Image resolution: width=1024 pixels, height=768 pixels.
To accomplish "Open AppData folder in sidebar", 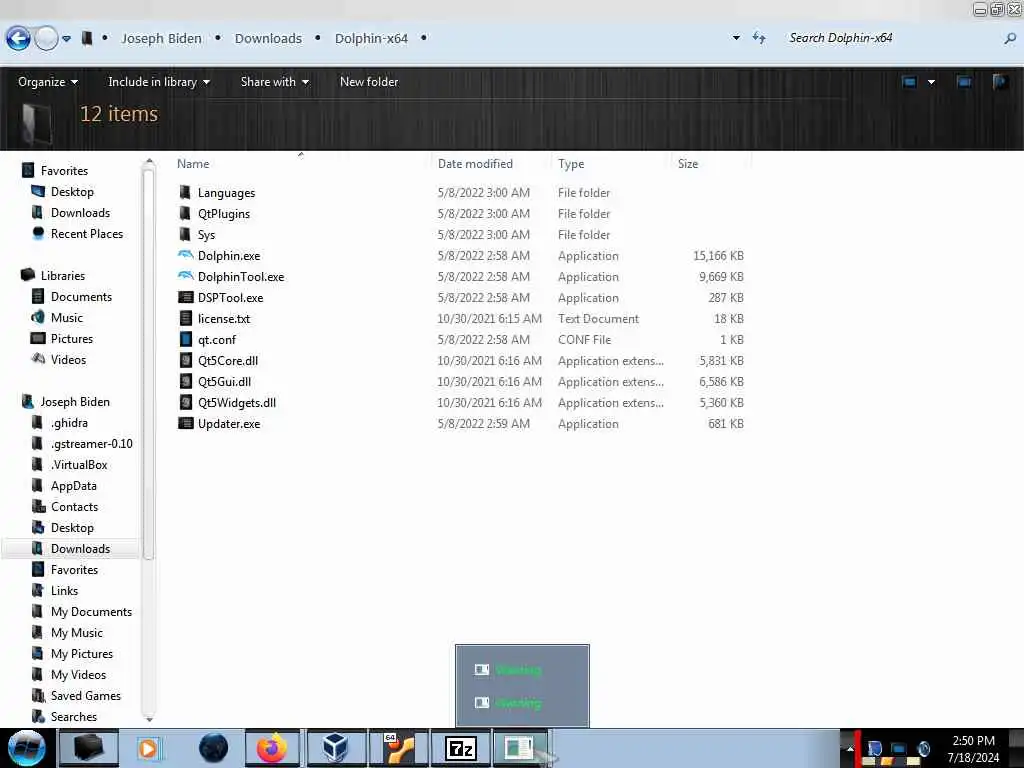I will tap(73, 485).
